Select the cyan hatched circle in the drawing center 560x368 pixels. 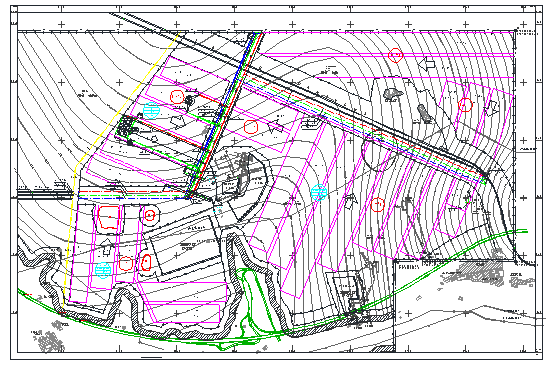pyautogui.click(x=319, y=193)
